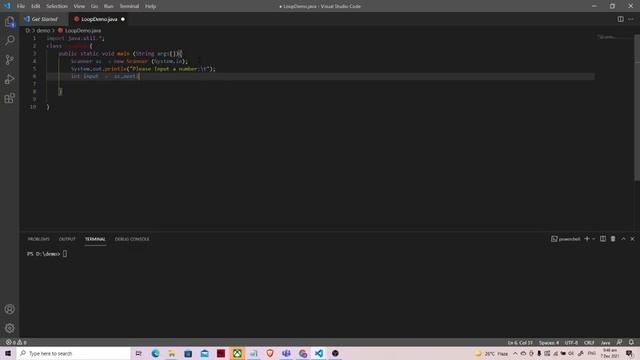The width and height of the screenshot is (640, 360).
Task: Open the Mail app from the taskbar
Action: (204, 353)
